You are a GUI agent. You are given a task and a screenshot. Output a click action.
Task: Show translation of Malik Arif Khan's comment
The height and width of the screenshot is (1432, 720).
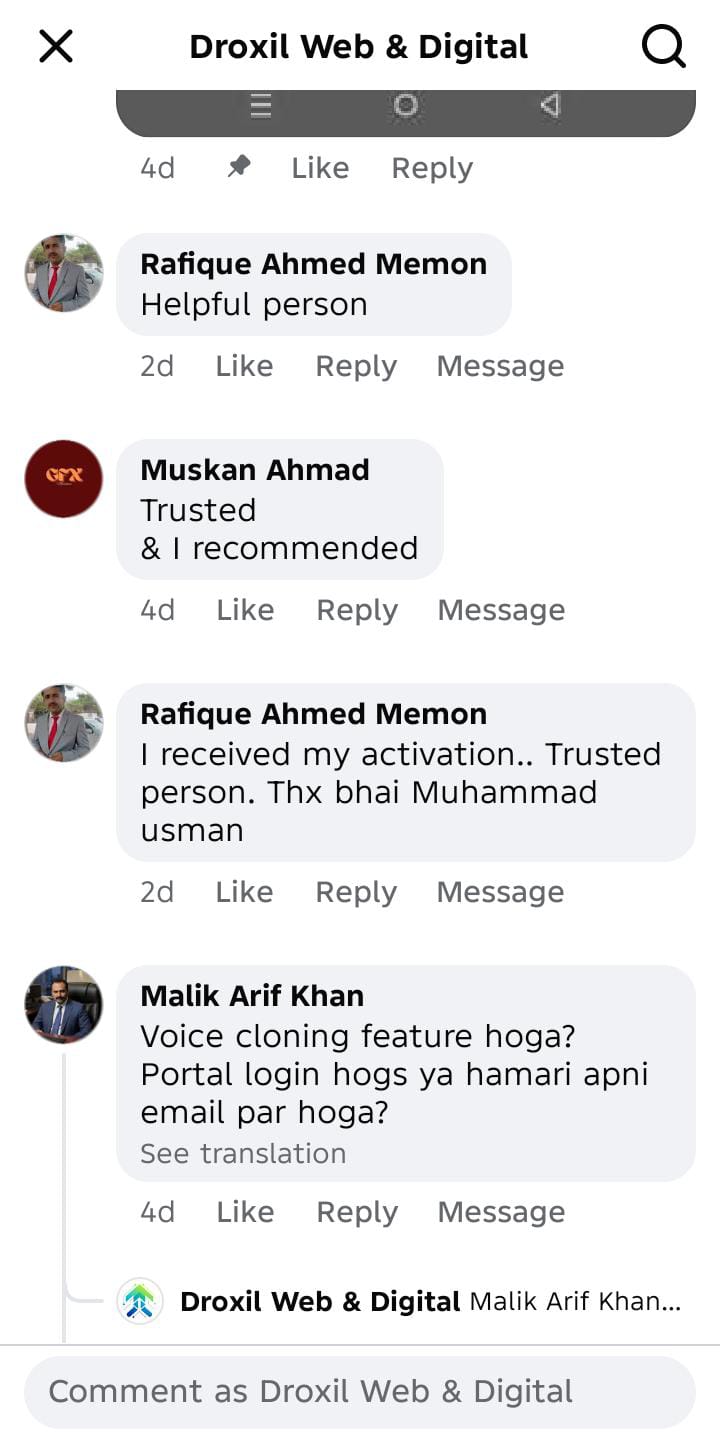click(x=243, y=1153)
